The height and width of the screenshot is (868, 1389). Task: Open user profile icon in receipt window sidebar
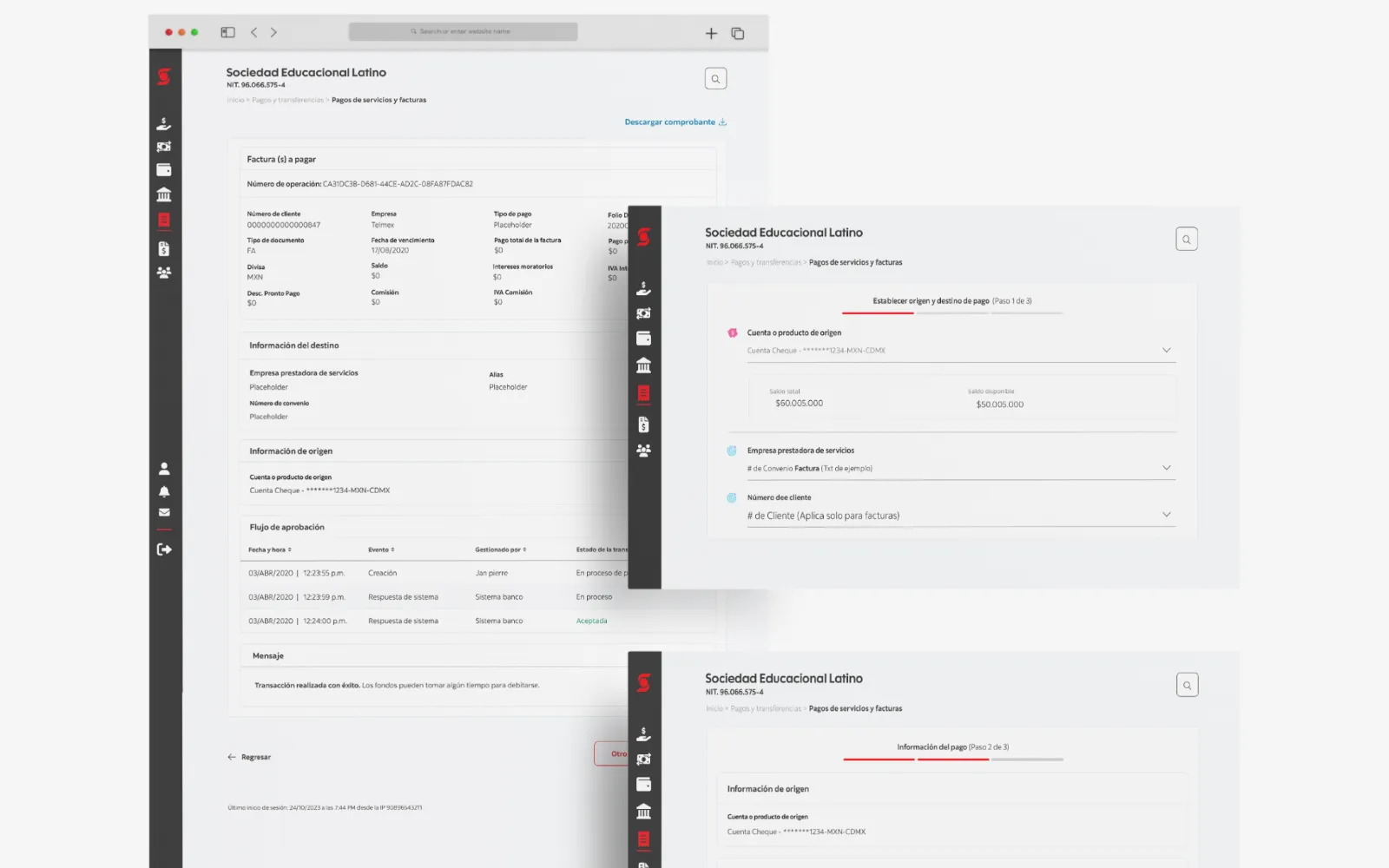click(x=164, y=469)
